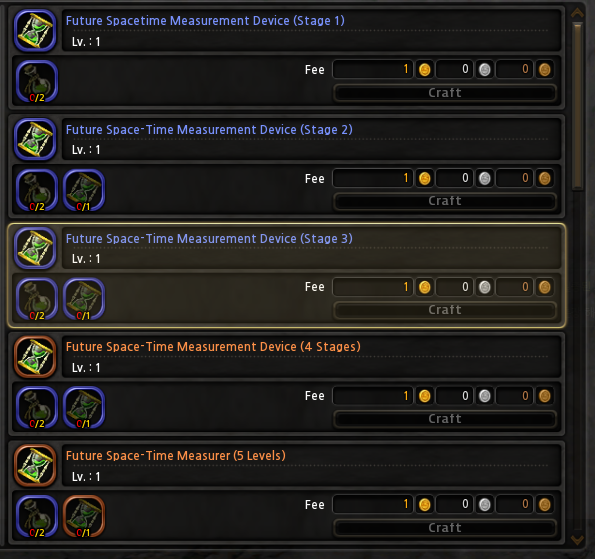Click Stage 1 potion ingredient icon 0/2

(37, 81)
